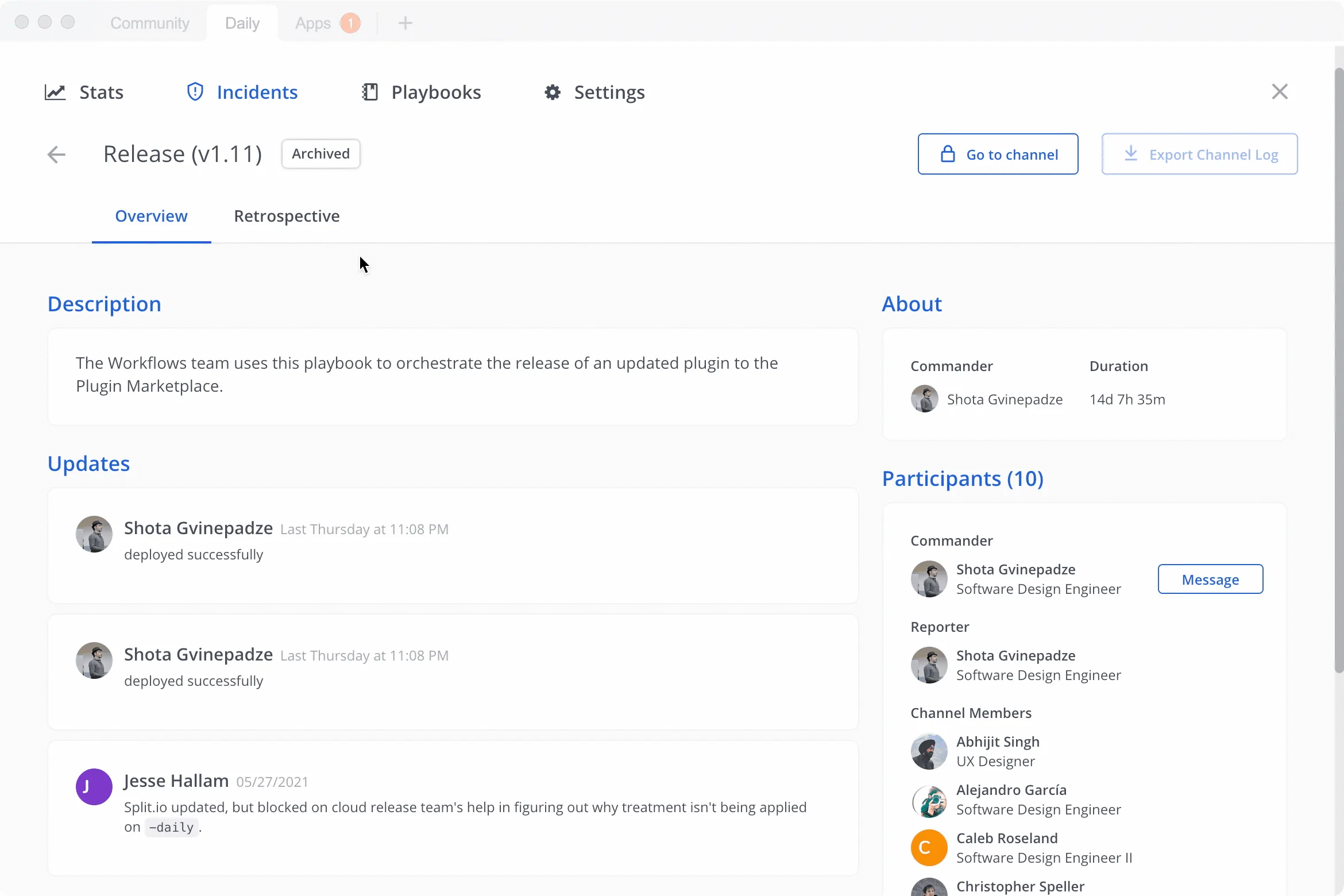Click the Archived status badge
The height and width of the screenshot is (896, 1344).
point(320,153)
